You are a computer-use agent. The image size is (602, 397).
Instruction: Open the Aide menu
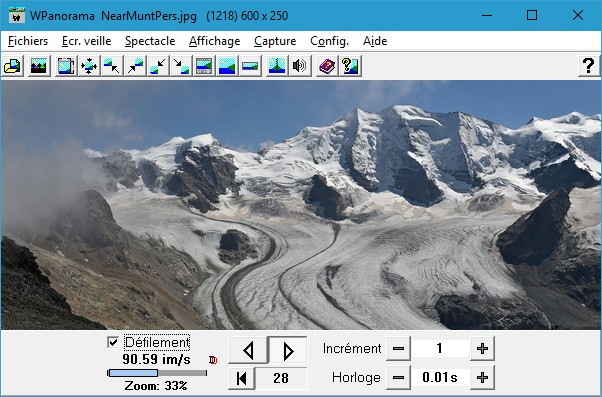(375, 41)
